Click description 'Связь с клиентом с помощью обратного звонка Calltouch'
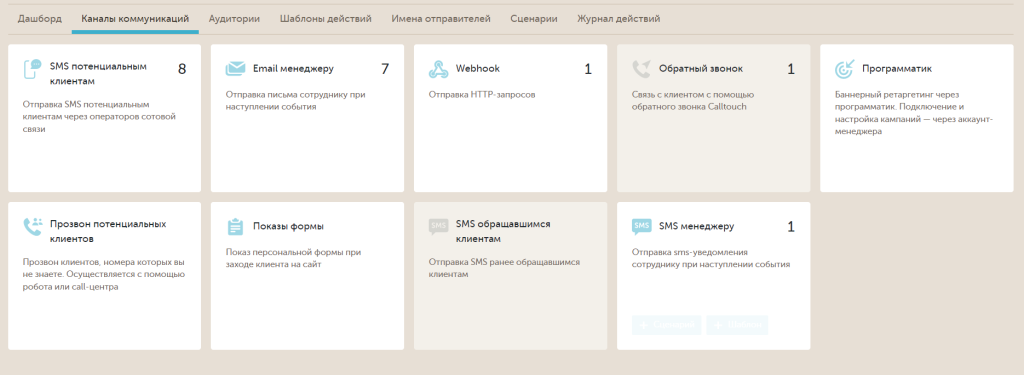The height and width of the screenshot is (375, 1024). click(x=693, y=101)
